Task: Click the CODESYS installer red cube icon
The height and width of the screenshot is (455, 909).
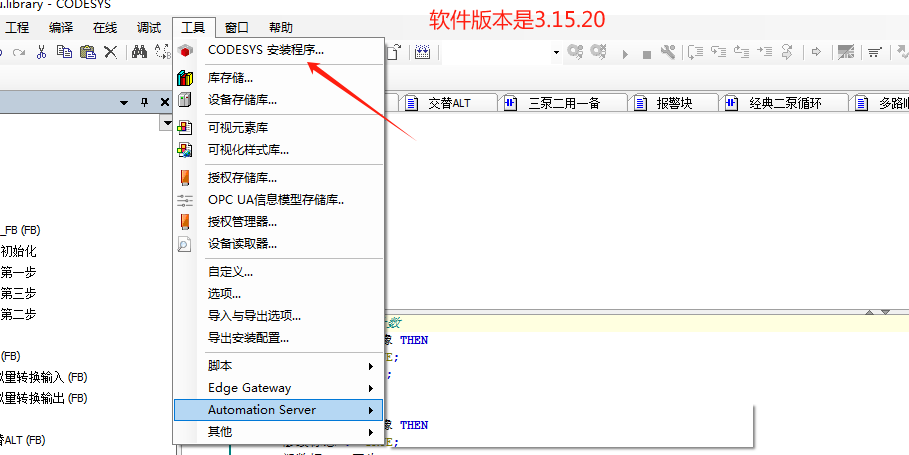Action: click(184, 51)
